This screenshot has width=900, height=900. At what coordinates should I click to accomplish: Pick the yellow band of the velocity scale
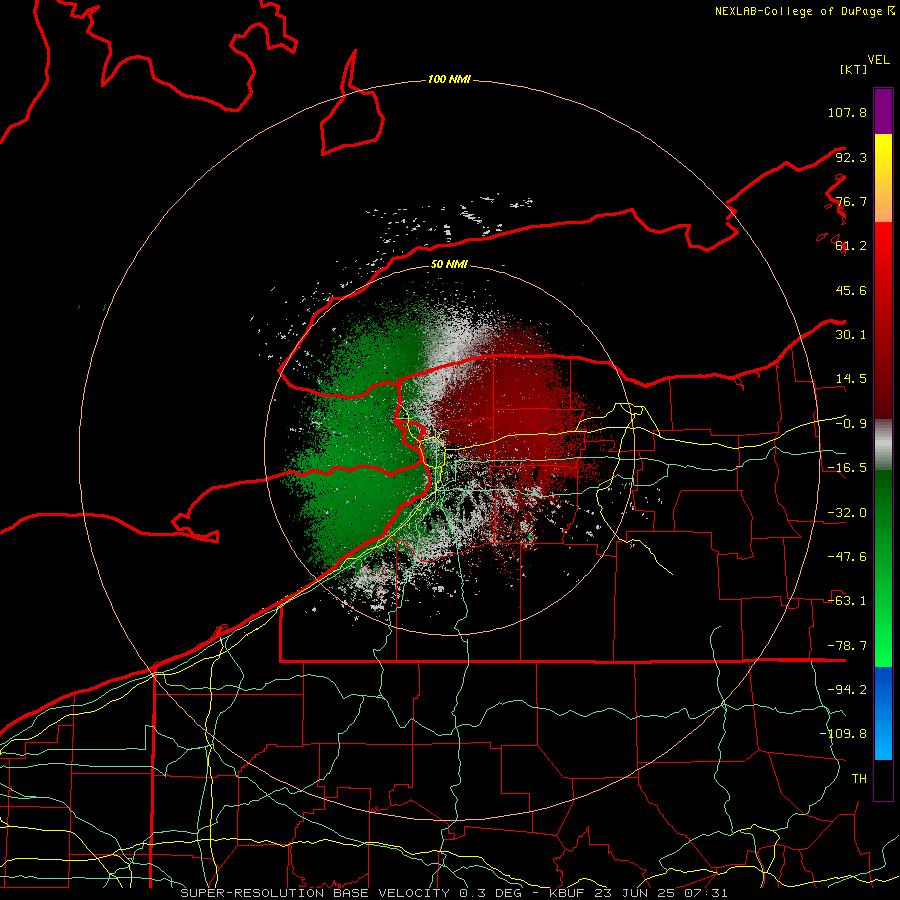(x=883, y=178)
